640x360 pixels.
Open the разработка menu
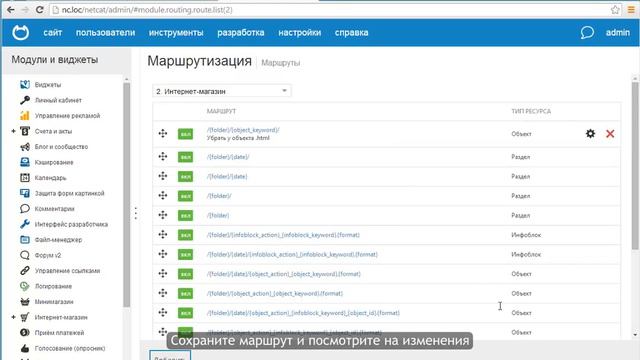point(240,32)
